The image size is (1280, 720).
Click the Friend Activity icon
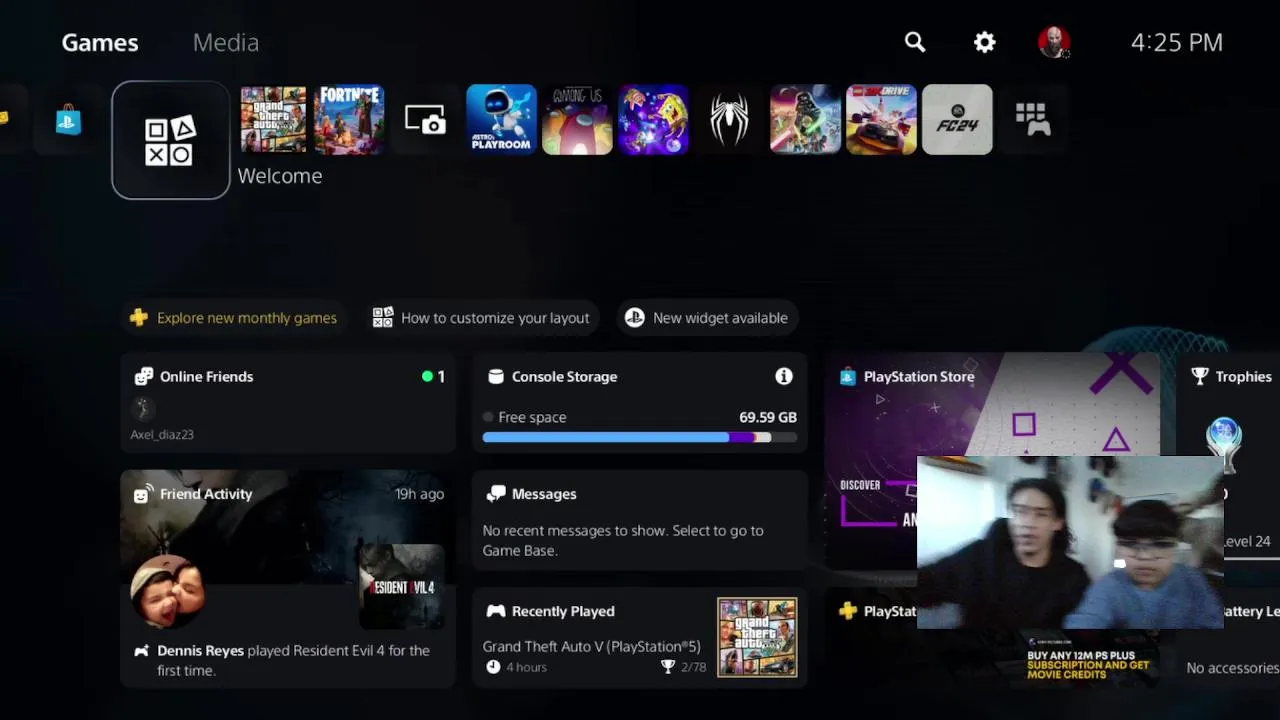pos(141,493)
